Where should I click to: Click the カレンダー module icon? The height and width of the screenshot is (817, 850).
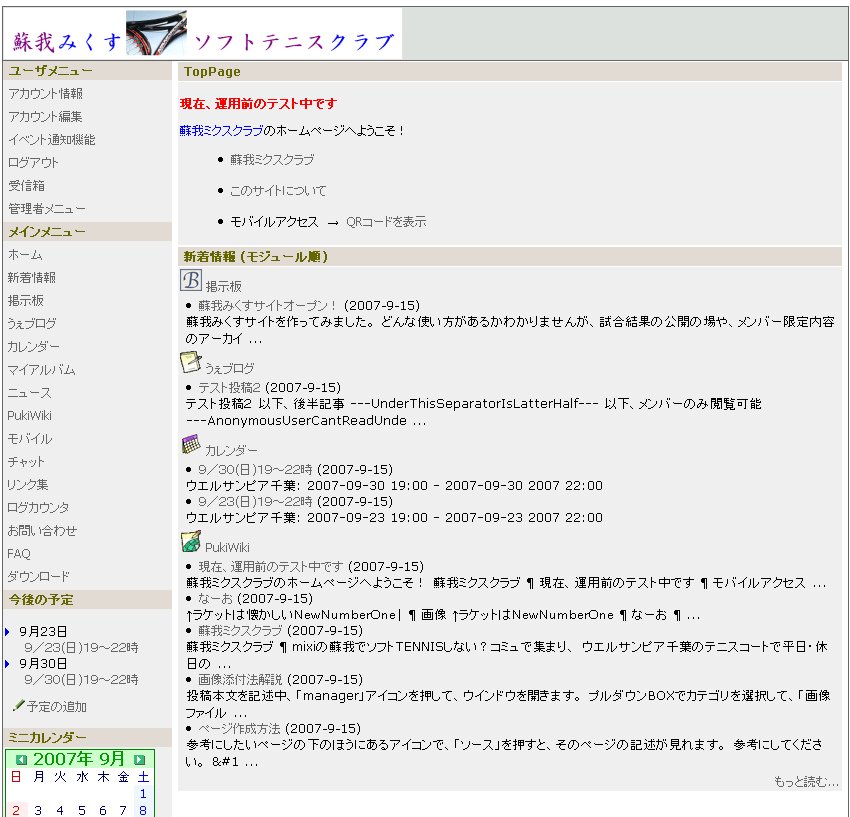[x=190, y=445]
